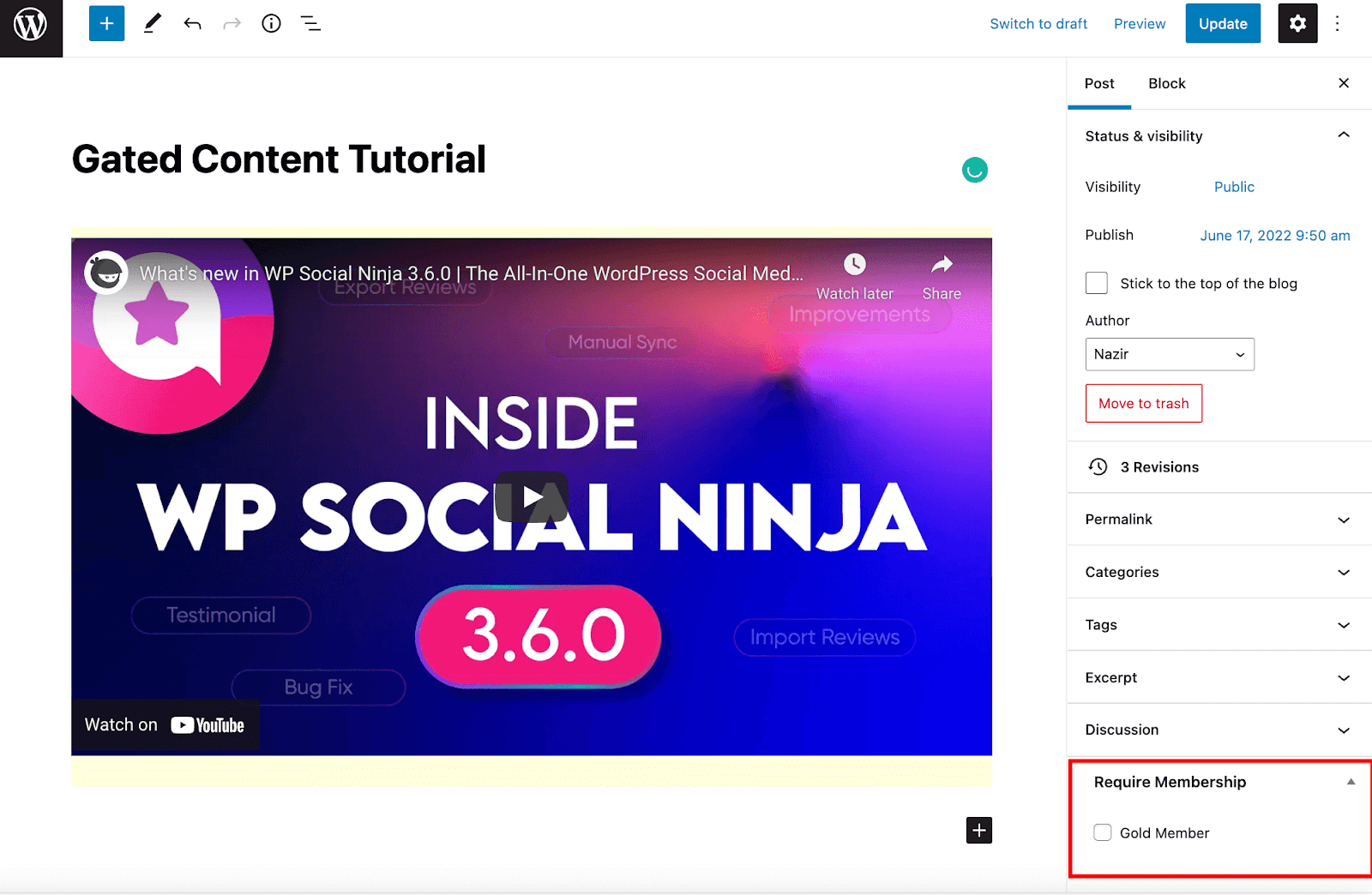Collapse the Status & visibility section

click(x=1219, y=135)
